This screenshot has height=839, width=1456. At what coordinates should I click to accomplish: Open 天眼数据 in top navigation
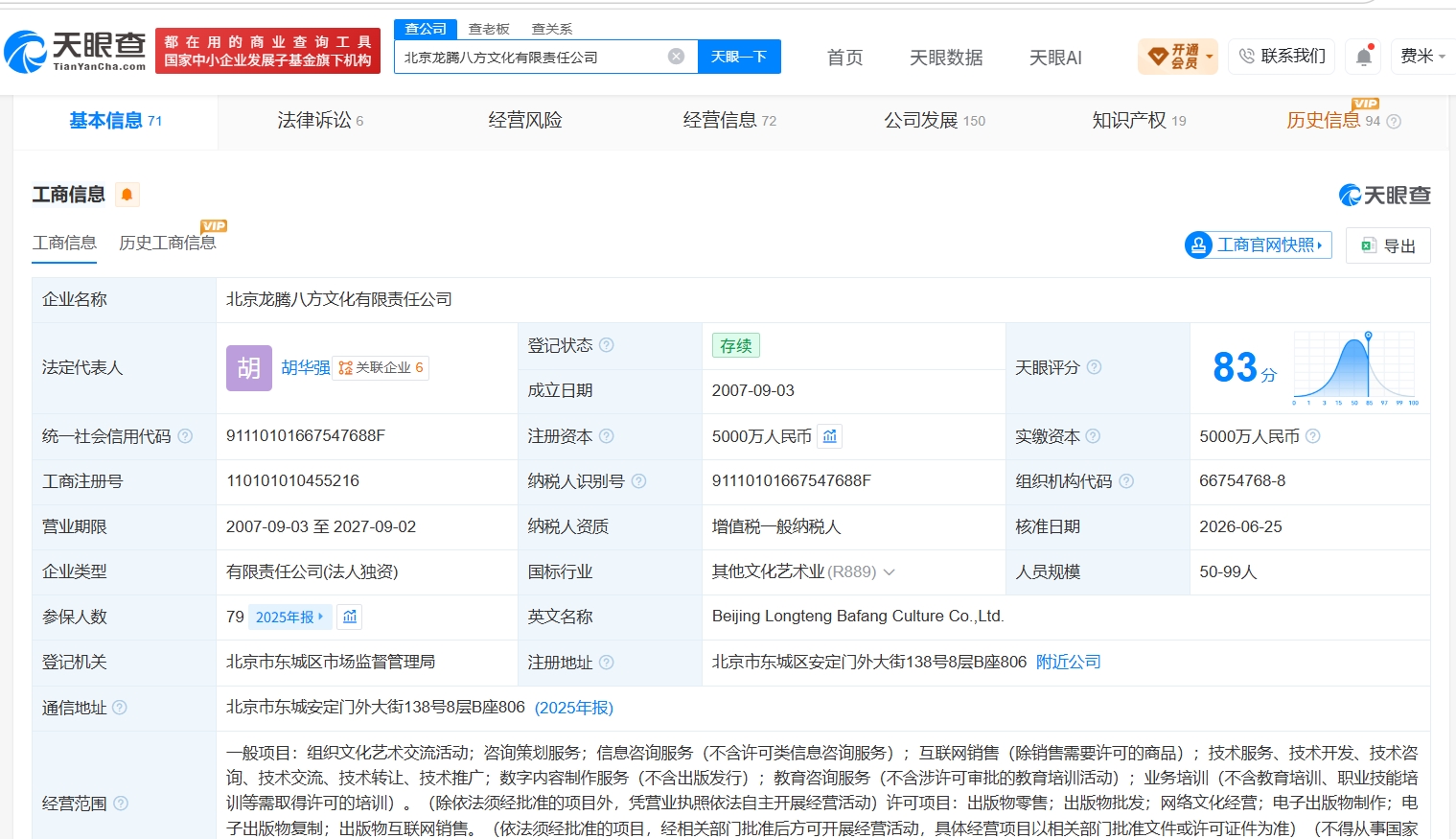pos(946,58)
